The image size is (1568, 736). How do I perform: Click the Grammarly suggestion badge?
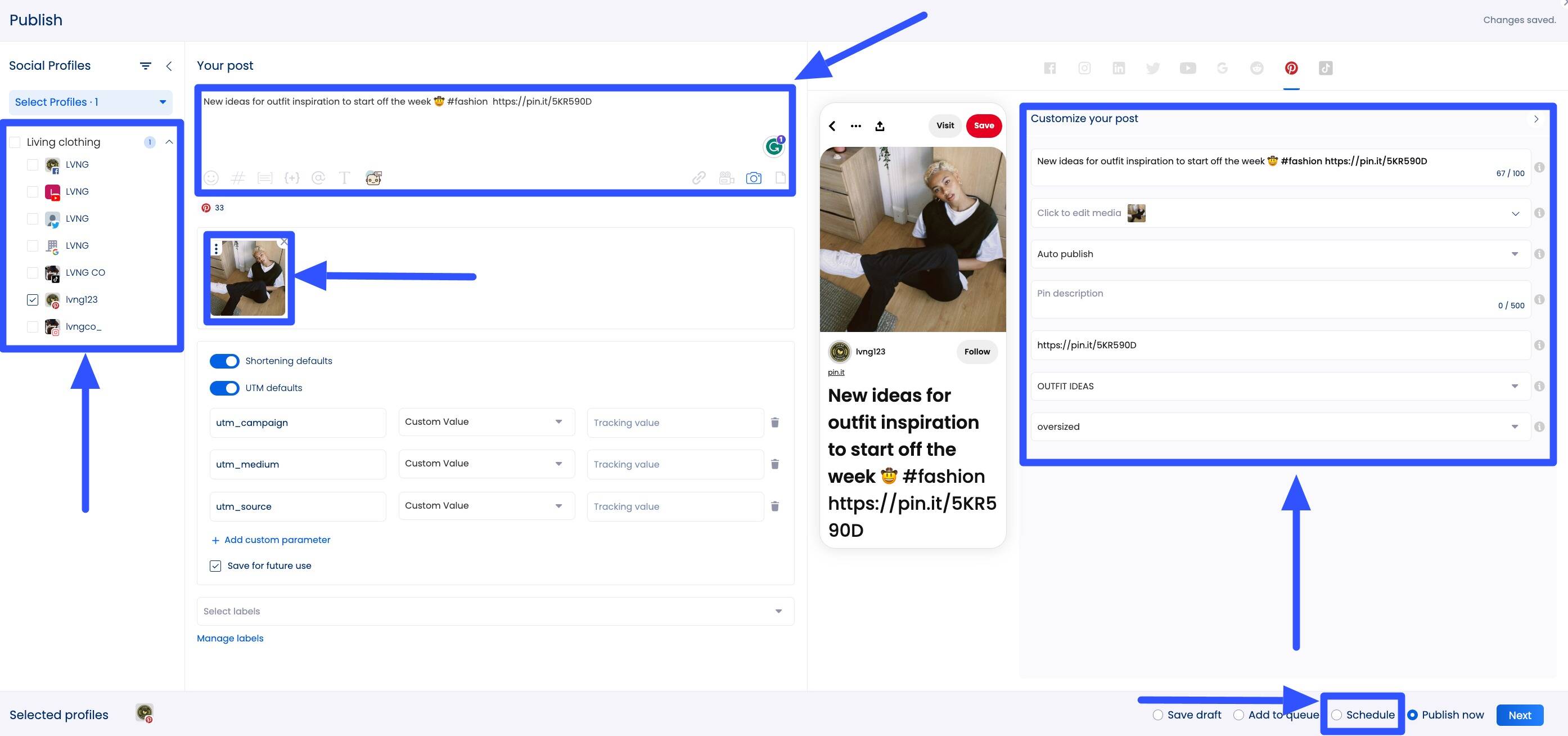coord(774,146)
